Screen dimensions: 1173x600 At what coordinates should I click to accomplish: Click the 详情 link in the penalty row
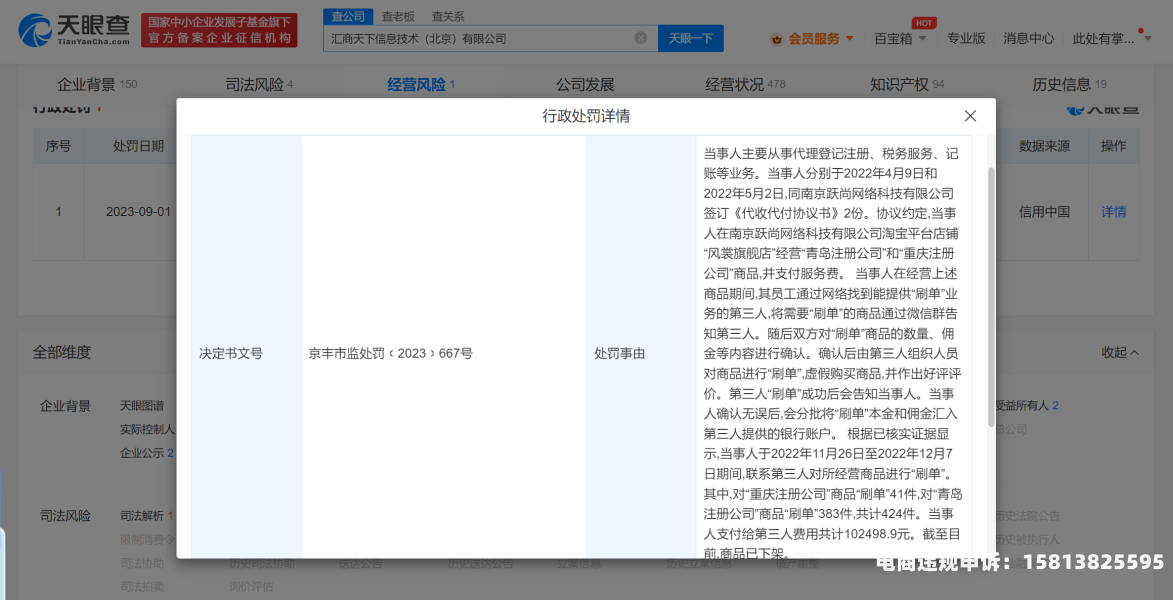1113,212
